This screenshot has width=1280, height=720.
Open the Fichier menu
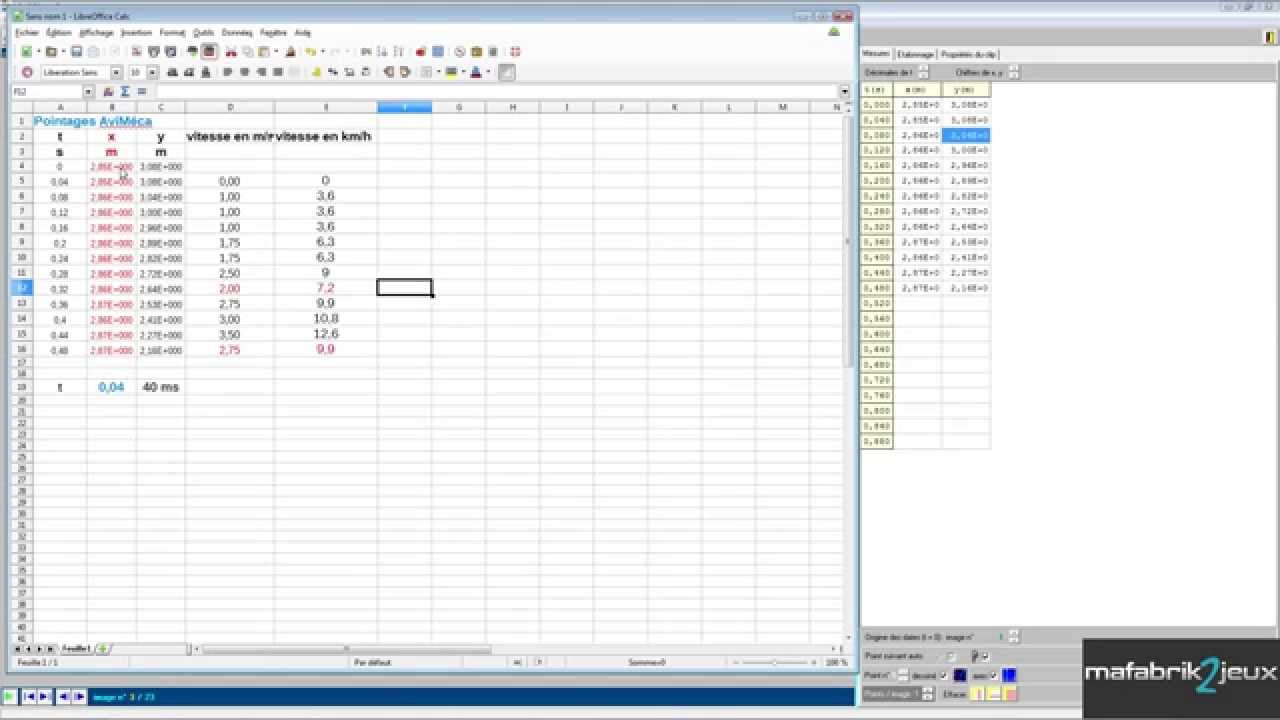[x=27, y=33]
